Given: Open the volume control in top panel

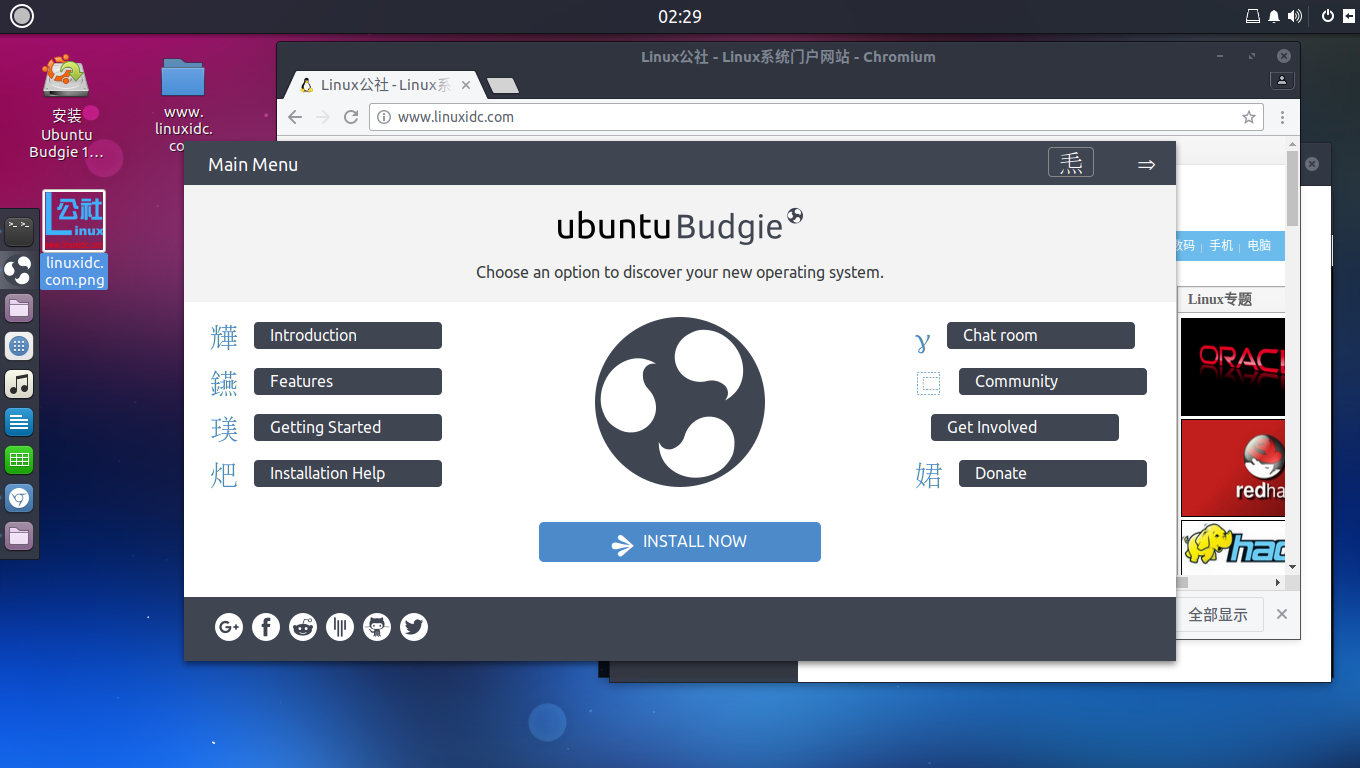Looking at the screenshot, I should 1295,16.
